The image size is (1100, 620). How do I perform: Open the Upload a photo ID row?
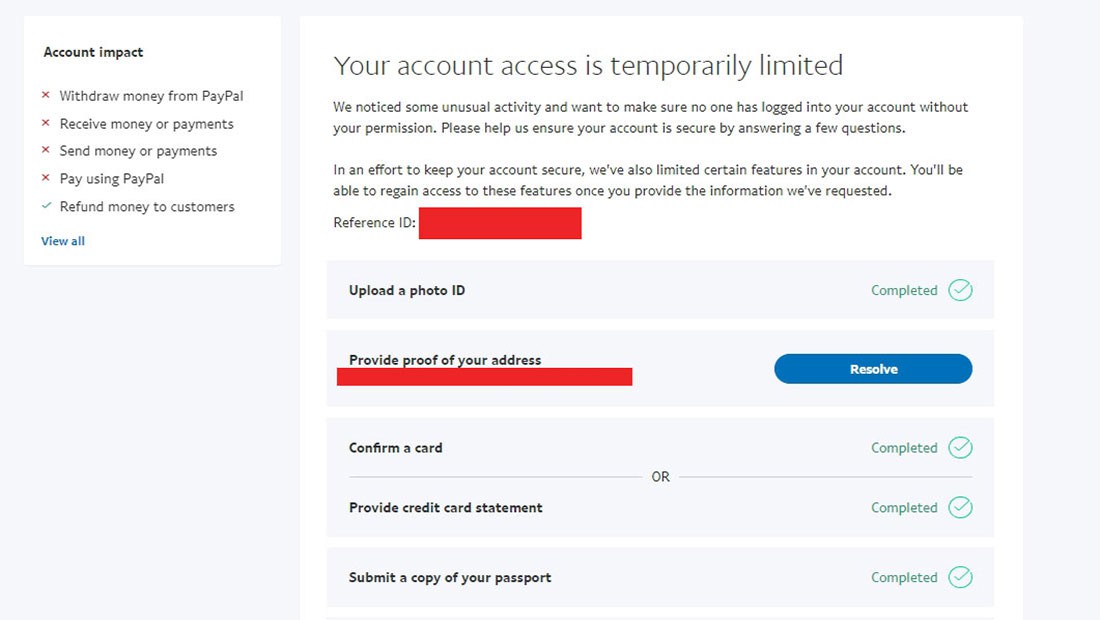tap(407, 291)
